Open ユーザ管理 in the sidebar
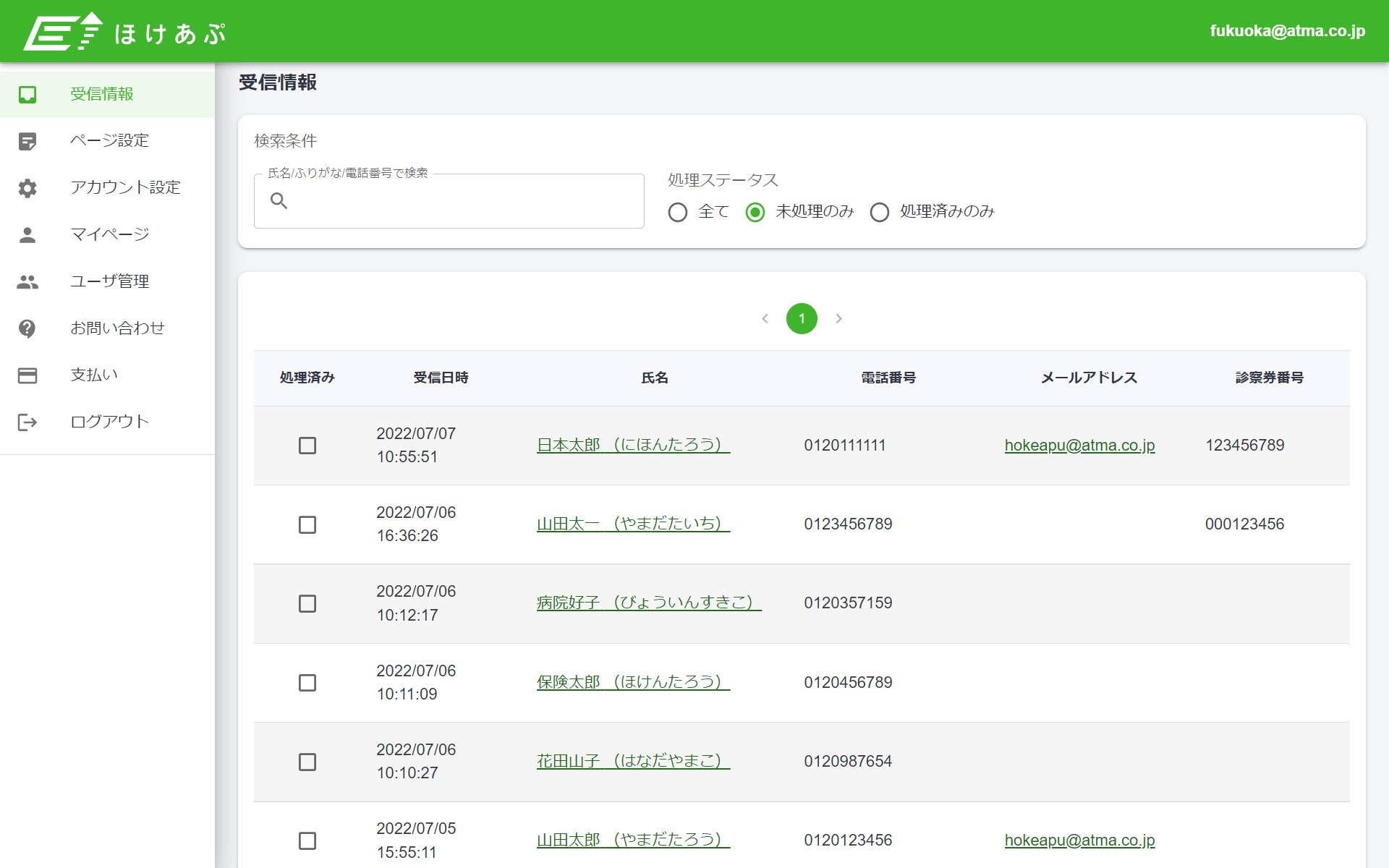Screen dimensions: 1389x868 tap(109, 281)
